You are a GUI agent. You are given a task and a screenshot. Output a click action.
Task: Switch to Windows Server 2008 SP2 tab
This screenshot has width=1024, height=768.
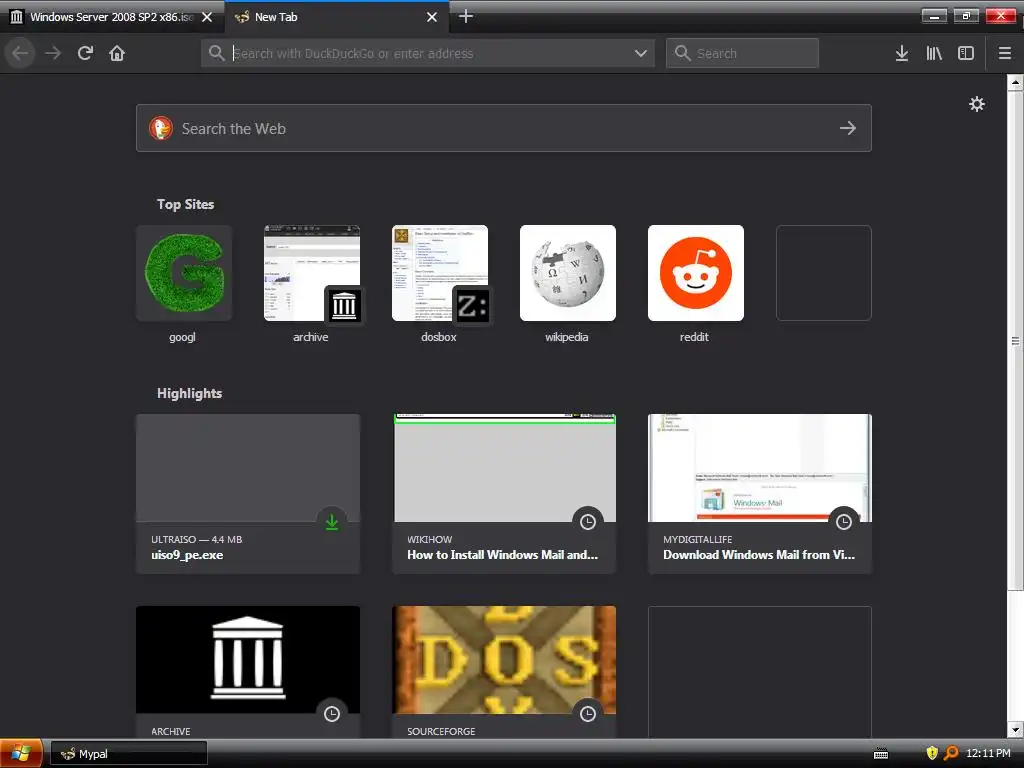(112, 17)
